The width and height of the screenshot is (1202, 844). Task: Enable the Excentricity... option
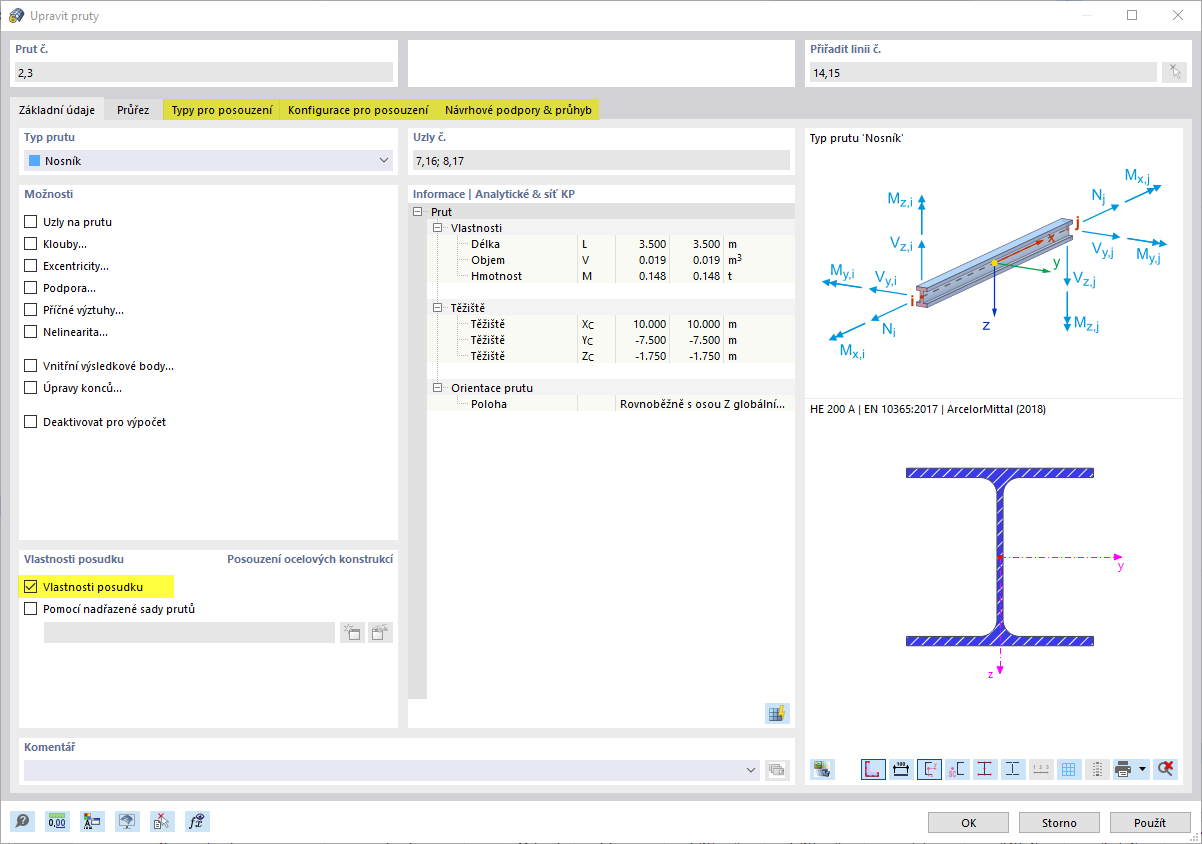pos(30,266)
